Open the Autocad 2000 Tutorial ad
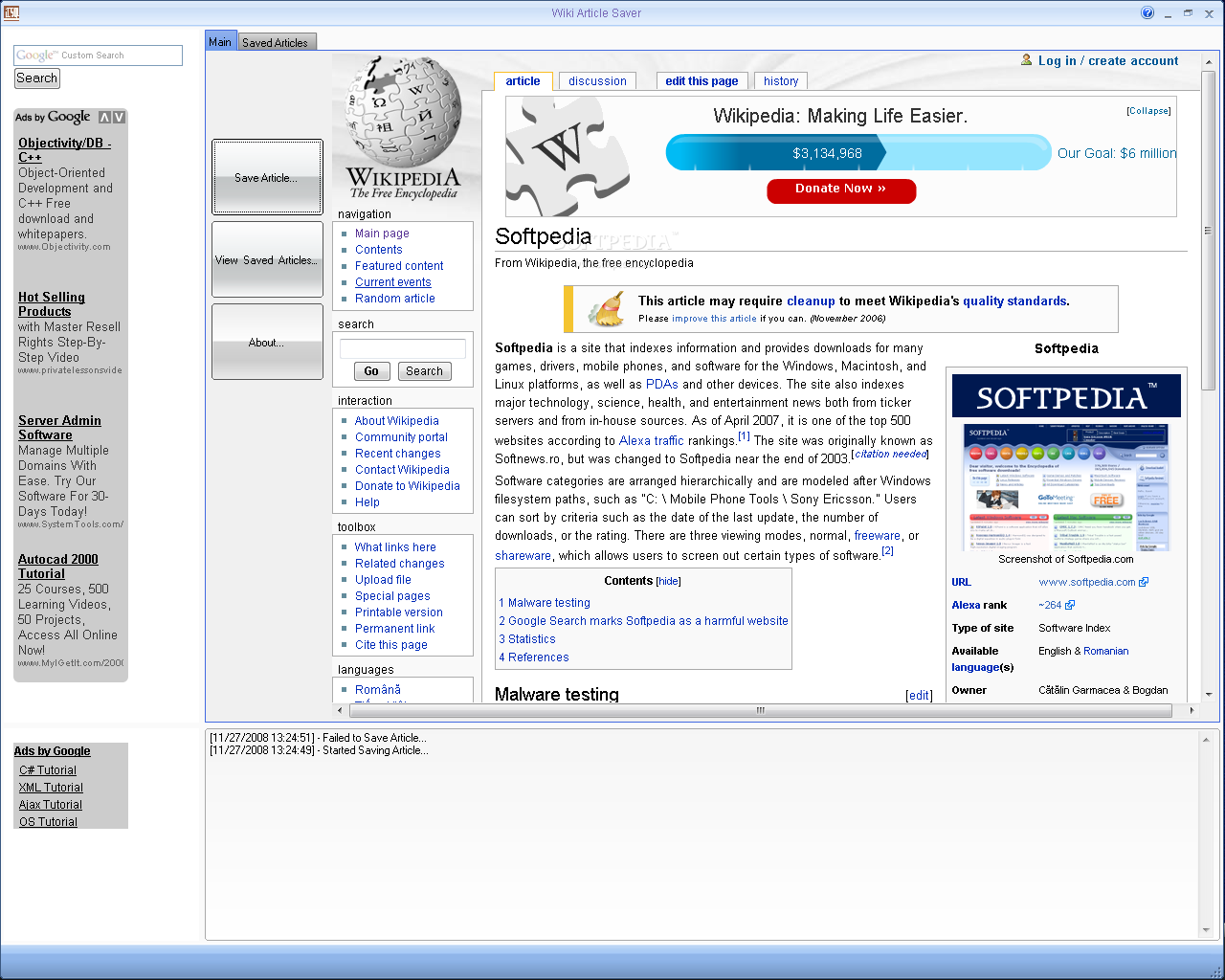Screen dimensions: 1225x980 pos(58,567)
